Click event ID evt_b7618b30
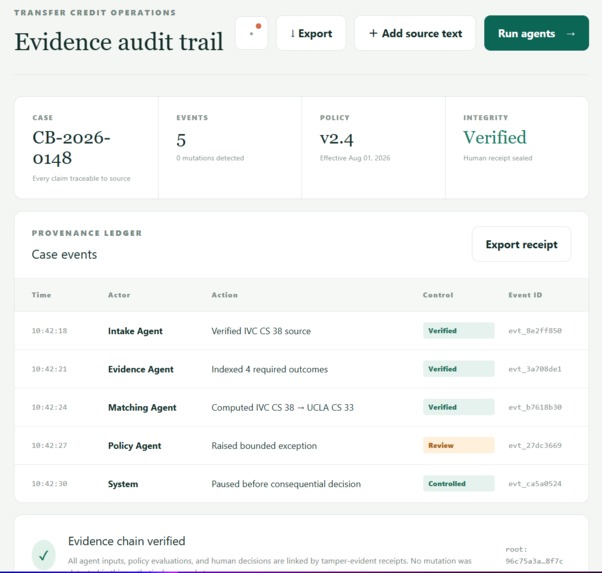602x573 pixels. (535, 407)
